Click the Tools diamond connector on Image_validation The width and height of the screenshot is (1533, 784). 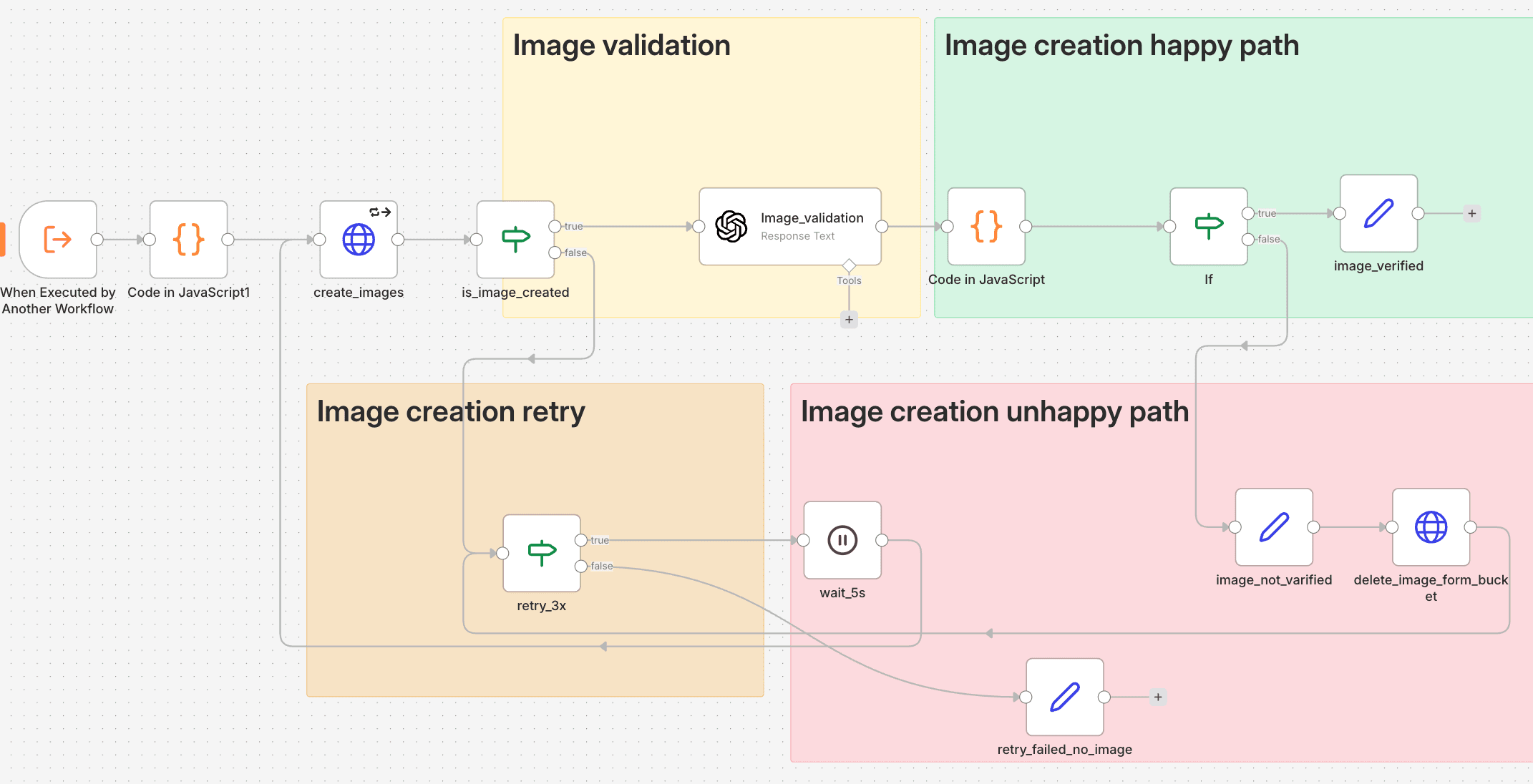(849, 265)
